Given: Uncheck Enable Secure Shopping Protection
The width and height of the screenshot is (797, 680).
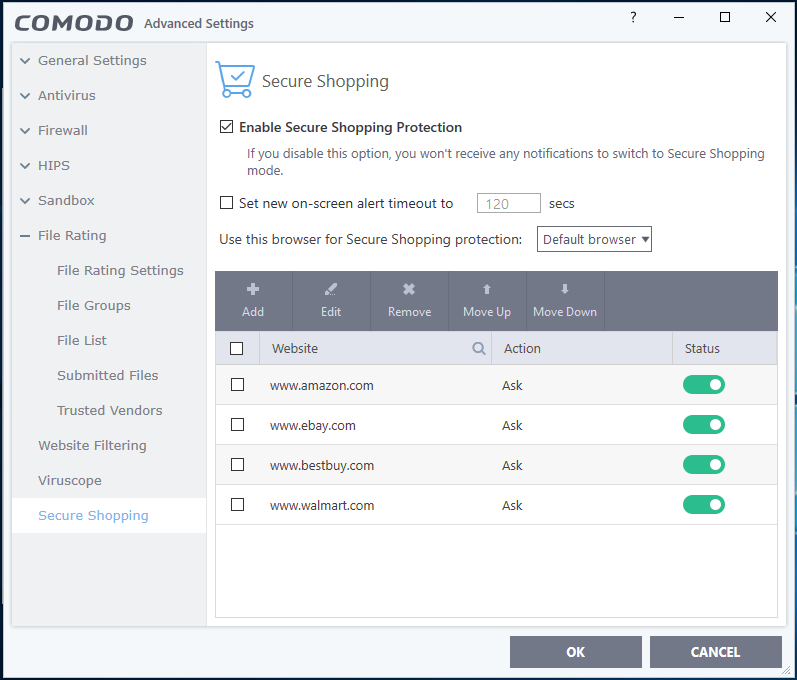Looking at the screenshot, I should tap(227, 128).
